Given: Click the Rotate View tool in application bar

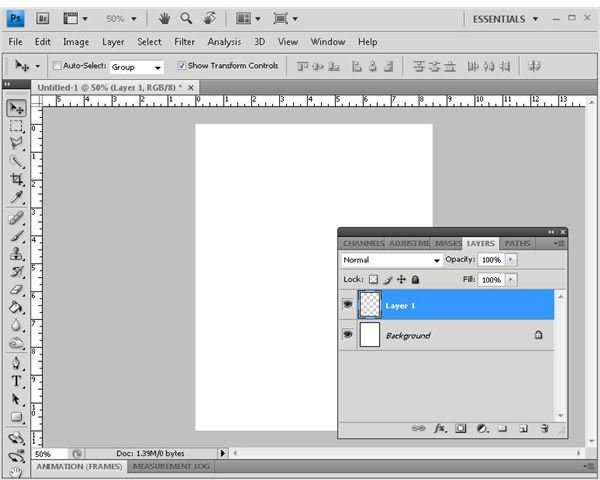Looking at the screenshot, I should [209, 18].
